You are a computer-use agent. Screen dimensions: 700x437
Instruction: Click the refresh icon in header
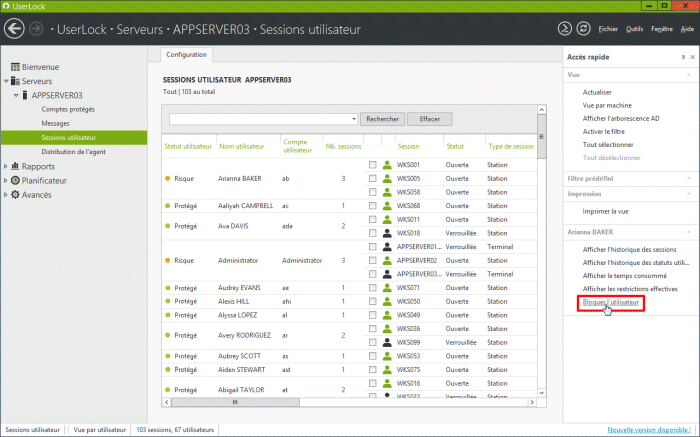pyautogui.click(x=583, y=29)
